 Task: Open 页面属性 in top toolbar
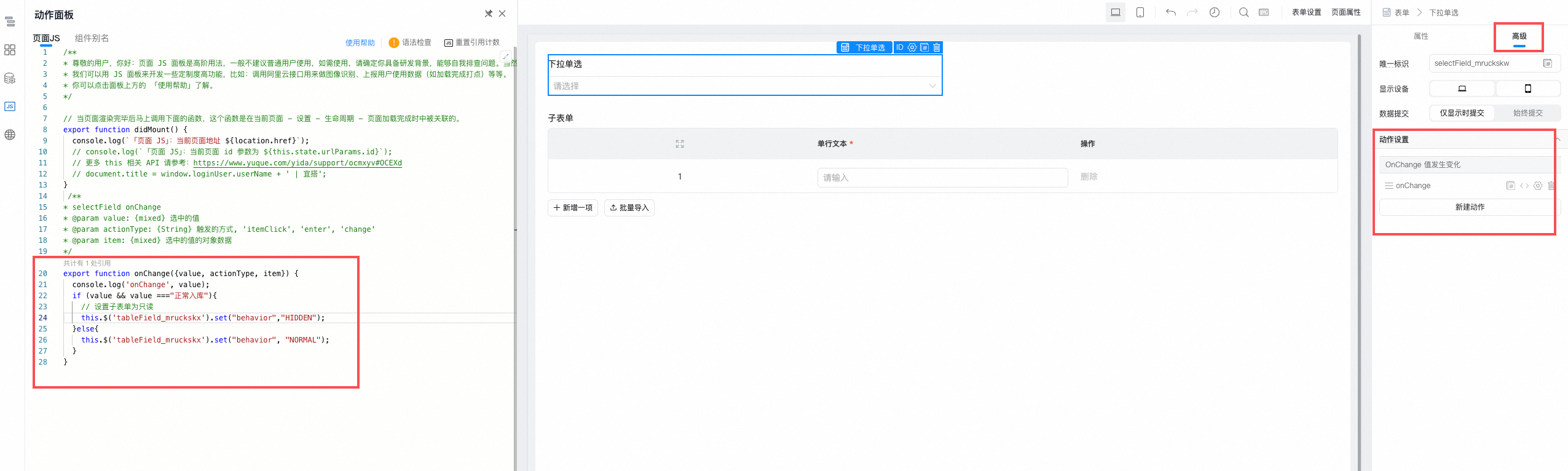pyautogui.click(x=1346, y=12)
